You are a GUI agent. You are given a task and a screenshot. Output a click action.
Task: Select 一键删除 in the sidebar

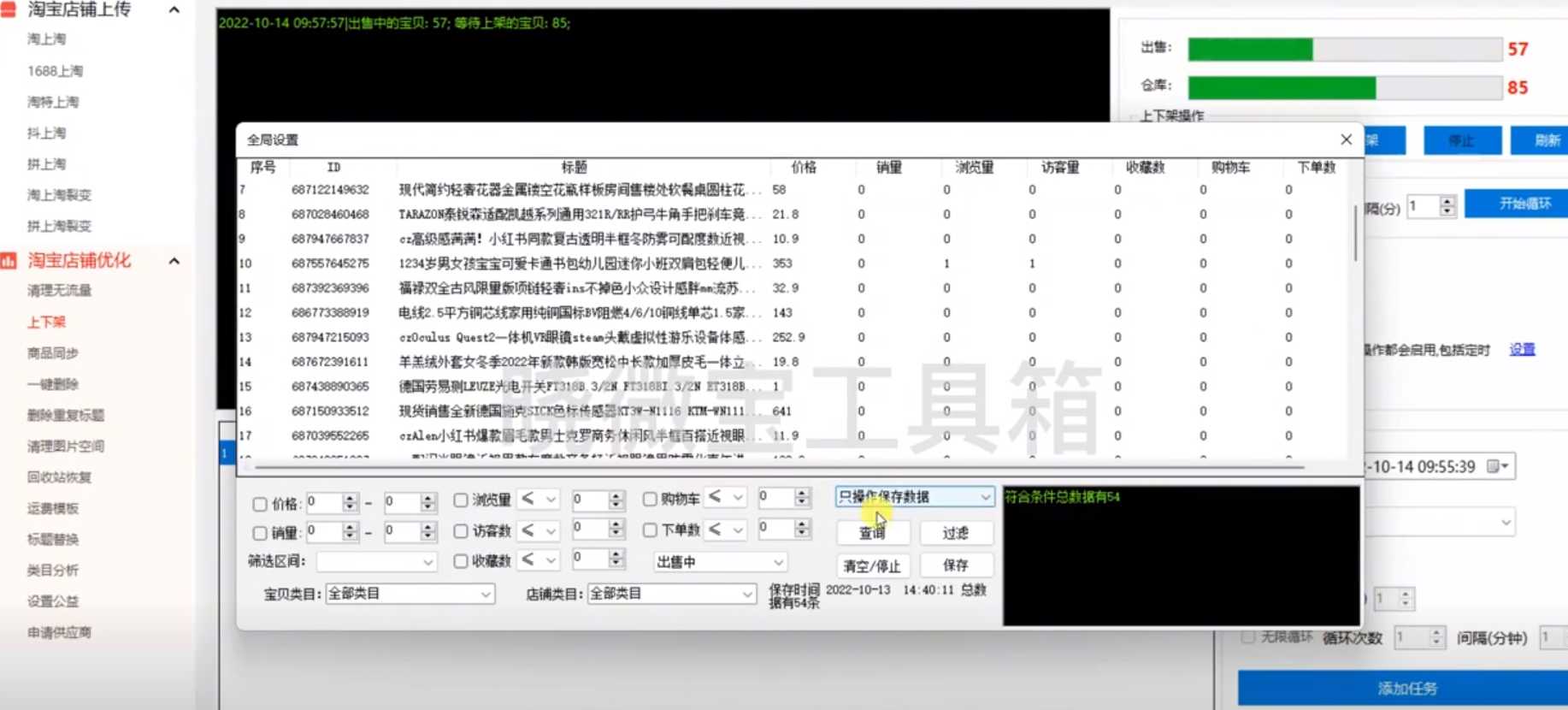(x=53, y=384)
